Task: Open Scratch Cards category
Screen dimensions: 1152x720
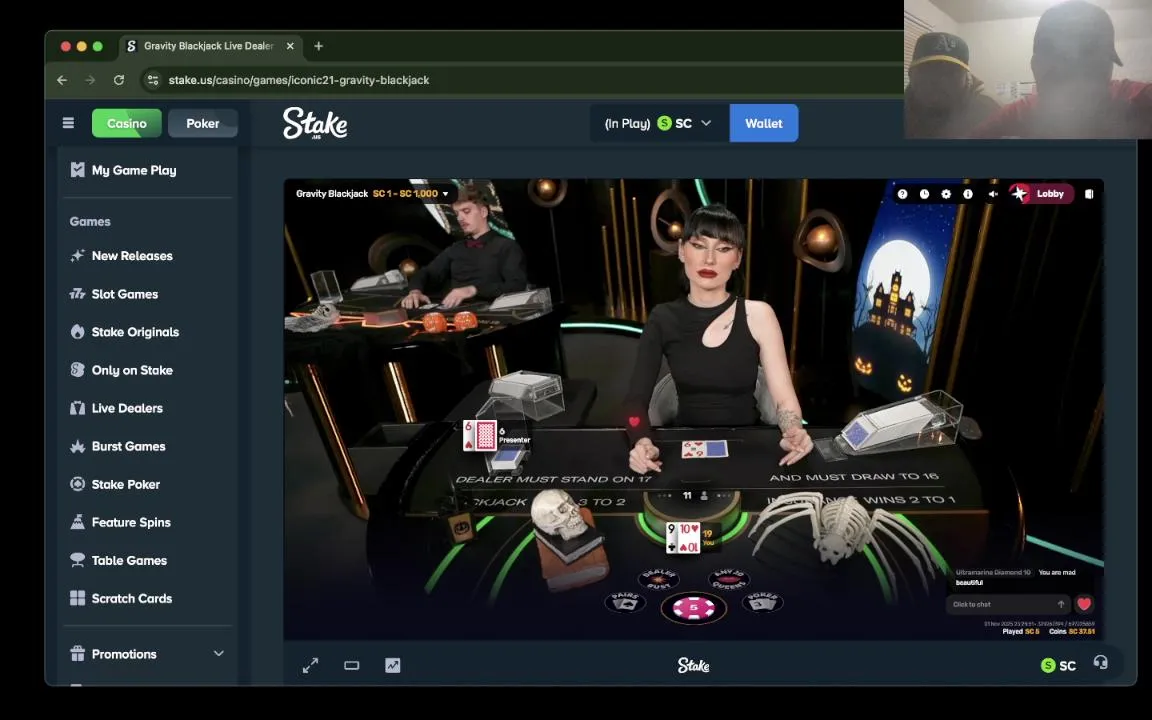Action: (149, 599)
